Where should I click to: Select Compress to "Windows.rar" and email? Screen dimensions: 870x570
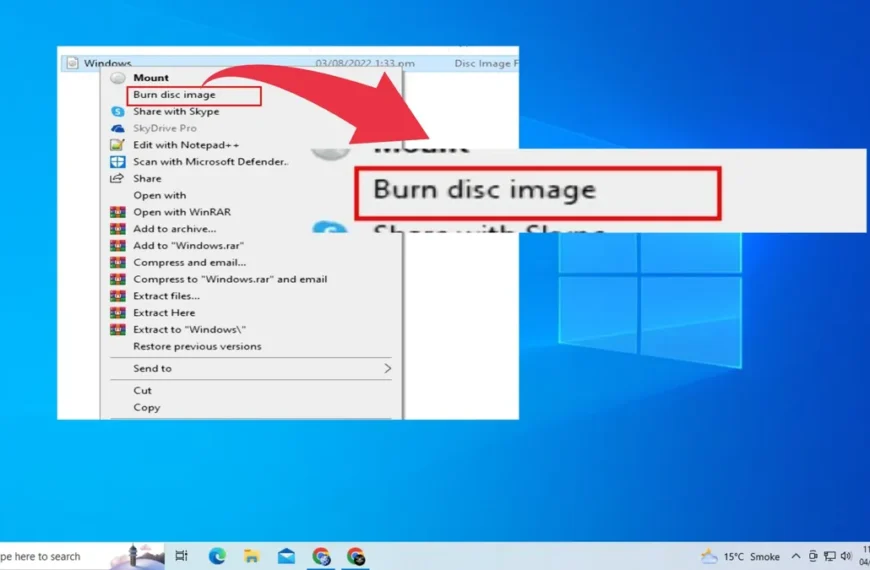click(x=230, y=279)
